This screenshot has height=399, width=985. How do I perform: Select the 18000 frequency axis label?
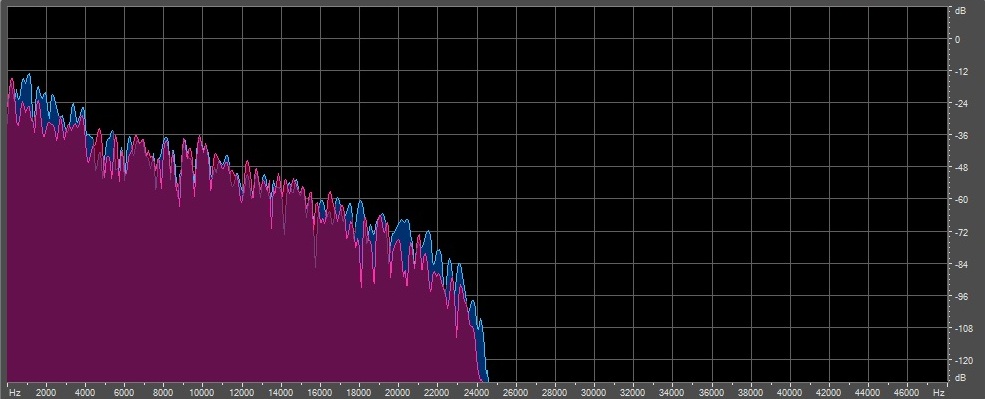point(359,393)
